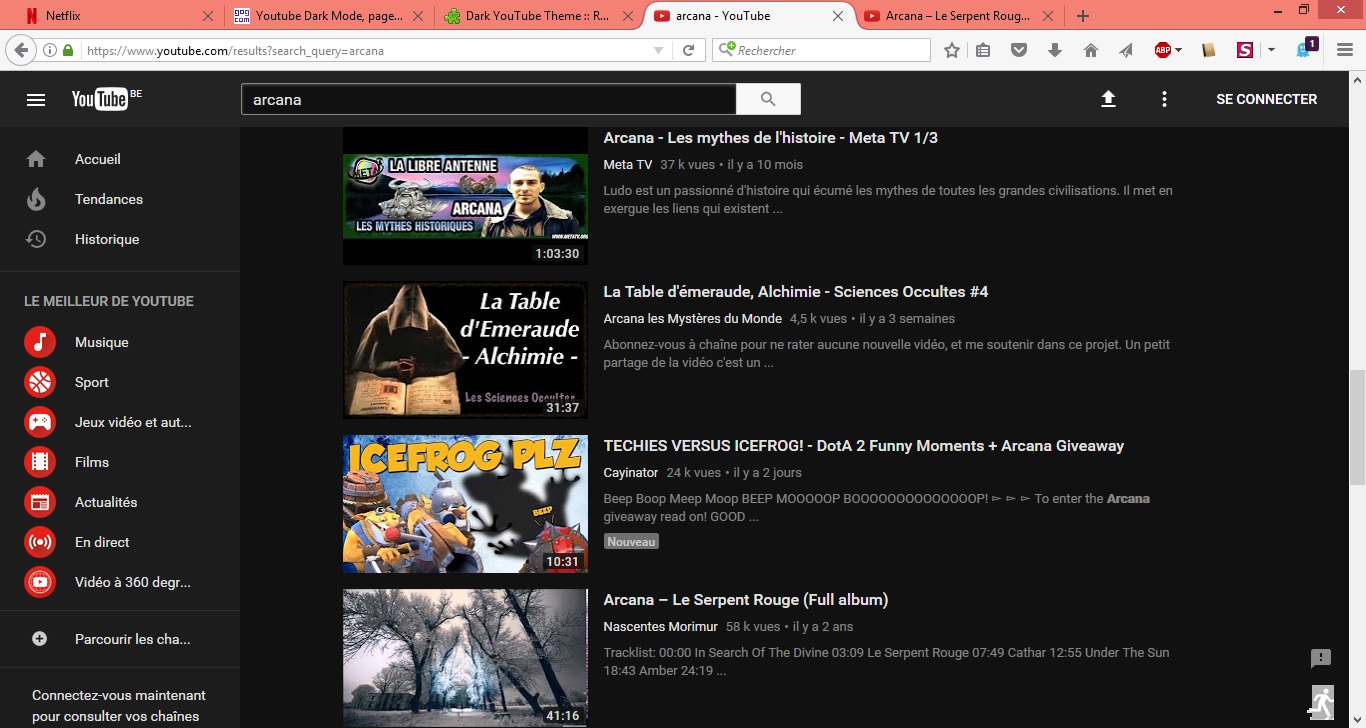Click the YouTube BE logo
The image size is (1366, 728).
(106, 98)
